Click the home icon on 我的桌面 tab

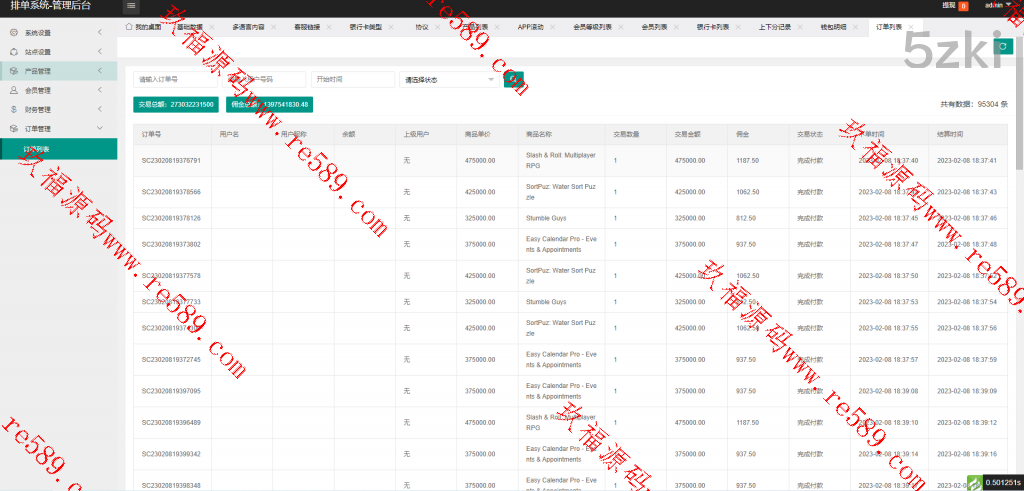129,27
